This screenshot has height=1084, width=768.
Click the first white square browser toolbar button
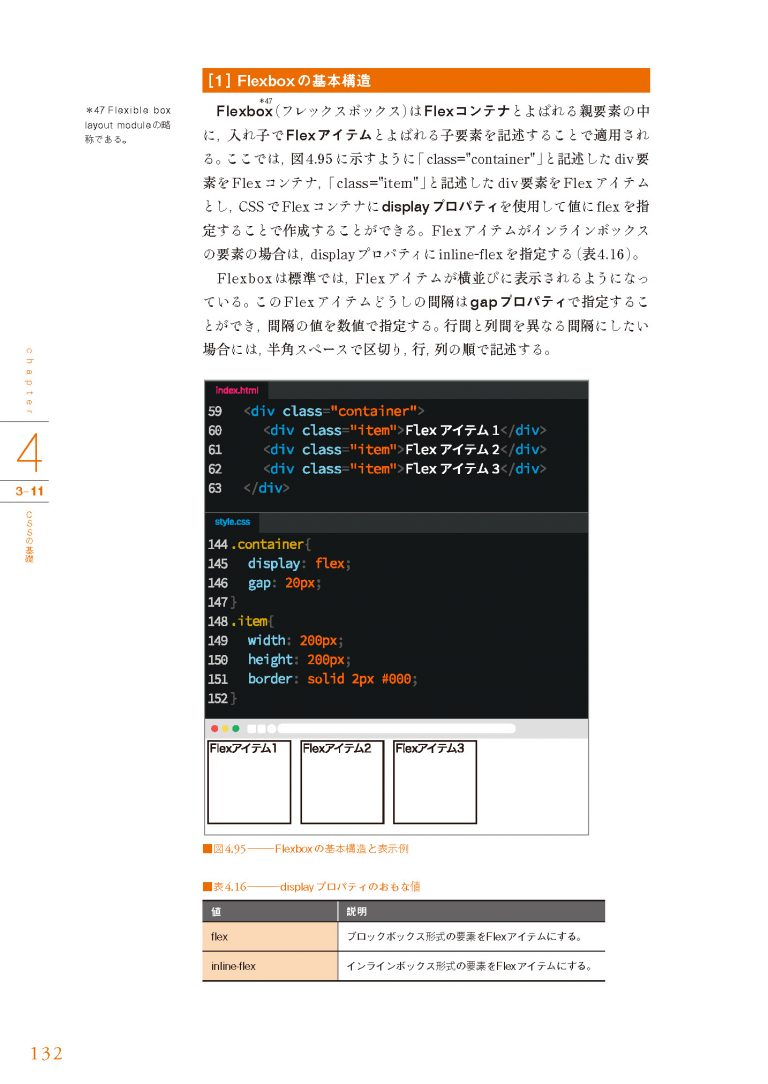(251, 729)
